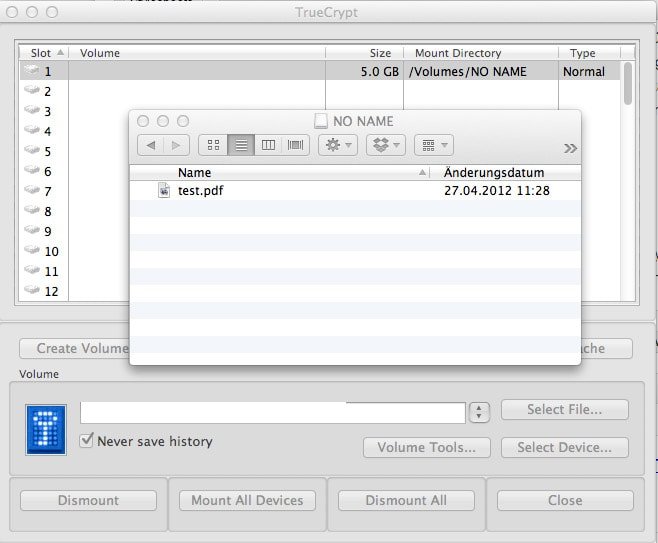Click the Mount Directory column header

click(x=481, y=53)
